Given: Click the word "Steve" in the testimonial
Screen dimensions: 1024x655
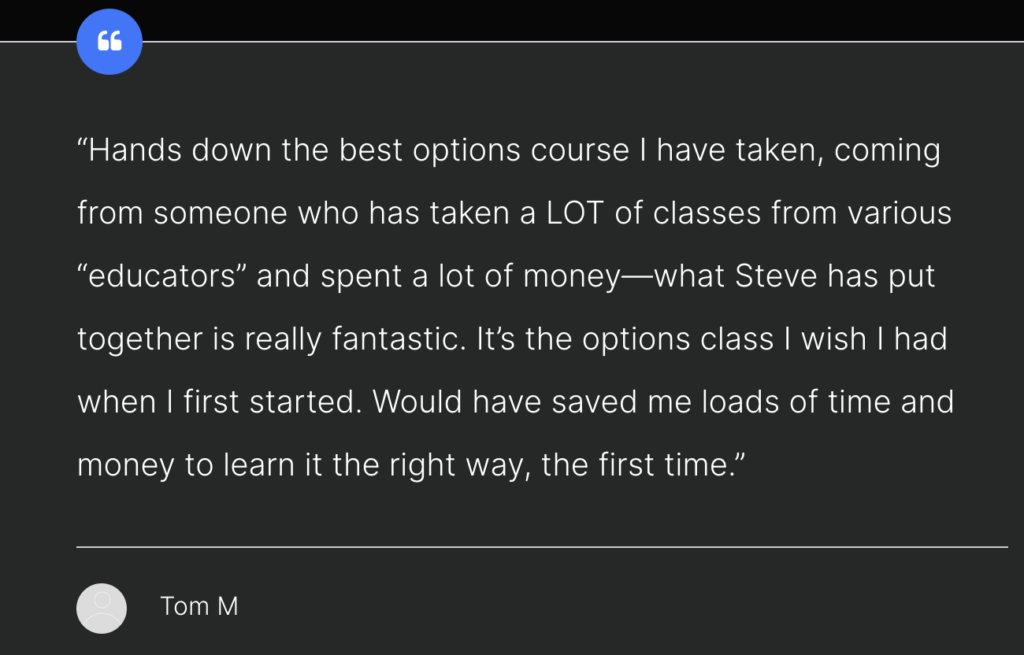Looking at the screenshot, I should point(775,276).
